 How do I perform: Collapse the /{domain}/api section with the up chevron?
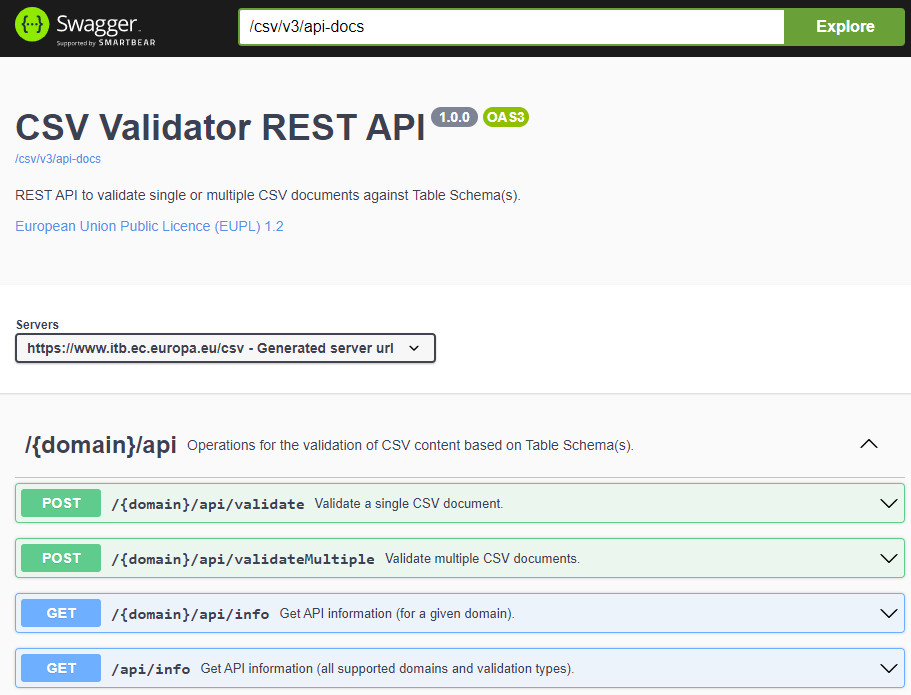coord(869,445)
